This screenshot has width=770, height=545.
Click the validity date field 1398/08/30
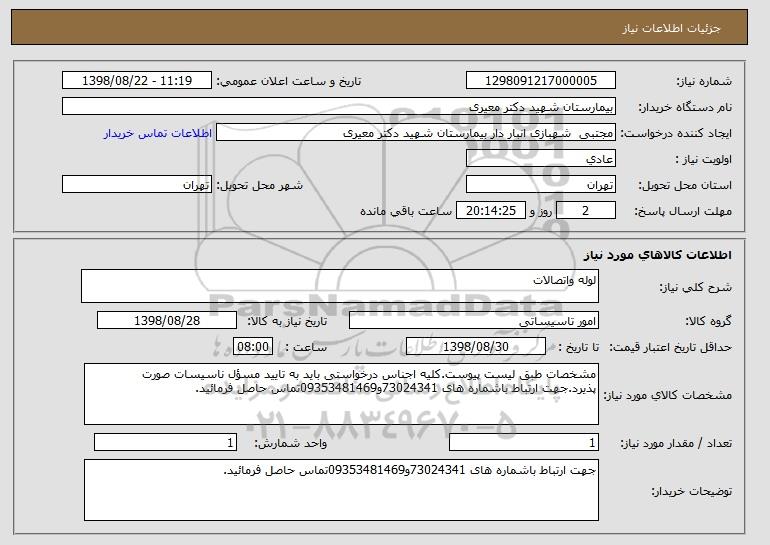pos(476,347)
